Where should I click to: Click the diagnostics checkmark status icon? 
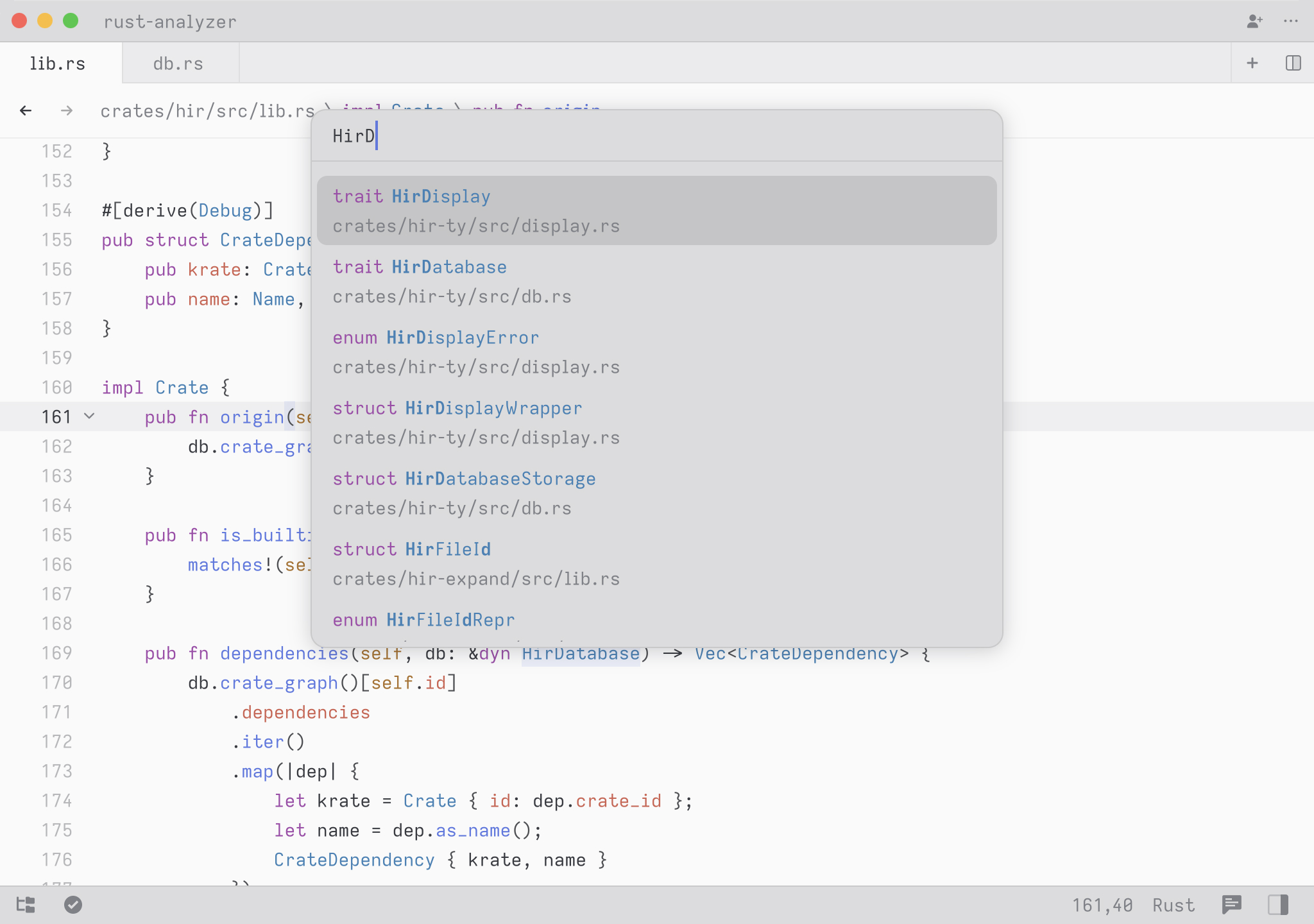tap(73, 905)
